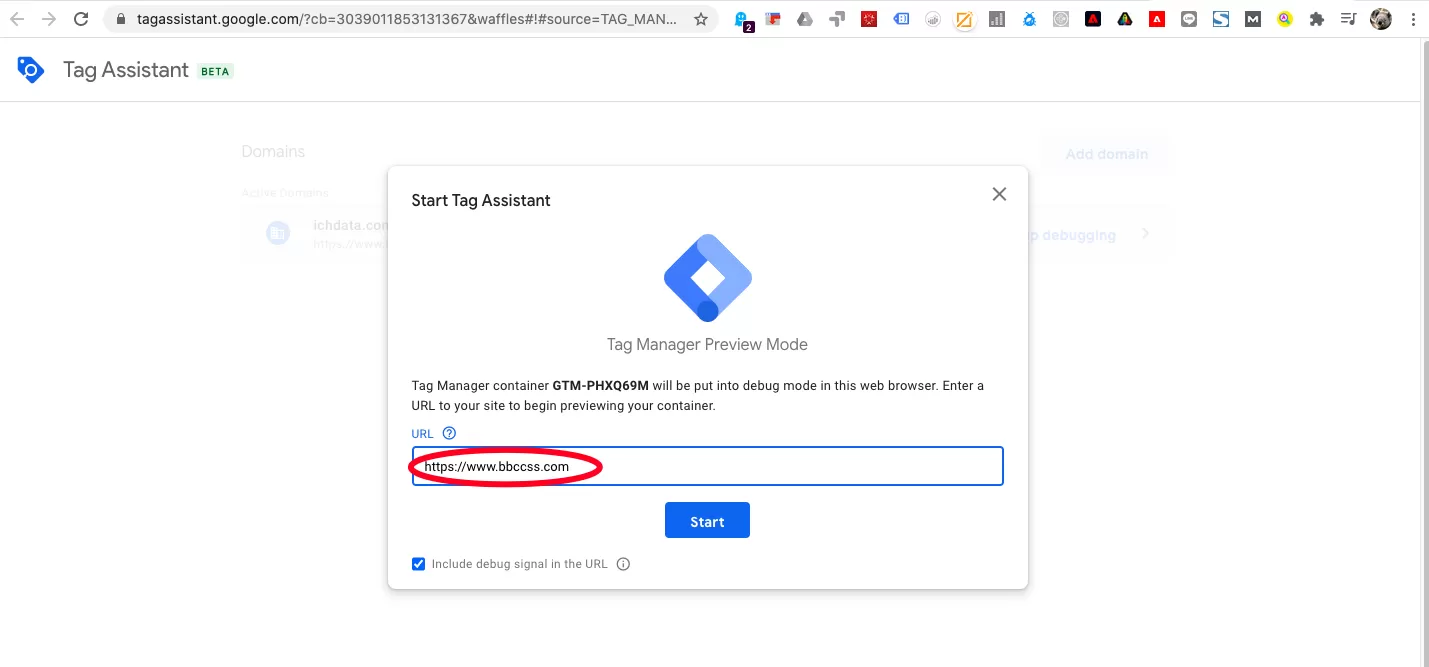Screen dimensions: 1429x667
Task: Expand the ichdata.com domain chevron
Action: point(1146,234)
